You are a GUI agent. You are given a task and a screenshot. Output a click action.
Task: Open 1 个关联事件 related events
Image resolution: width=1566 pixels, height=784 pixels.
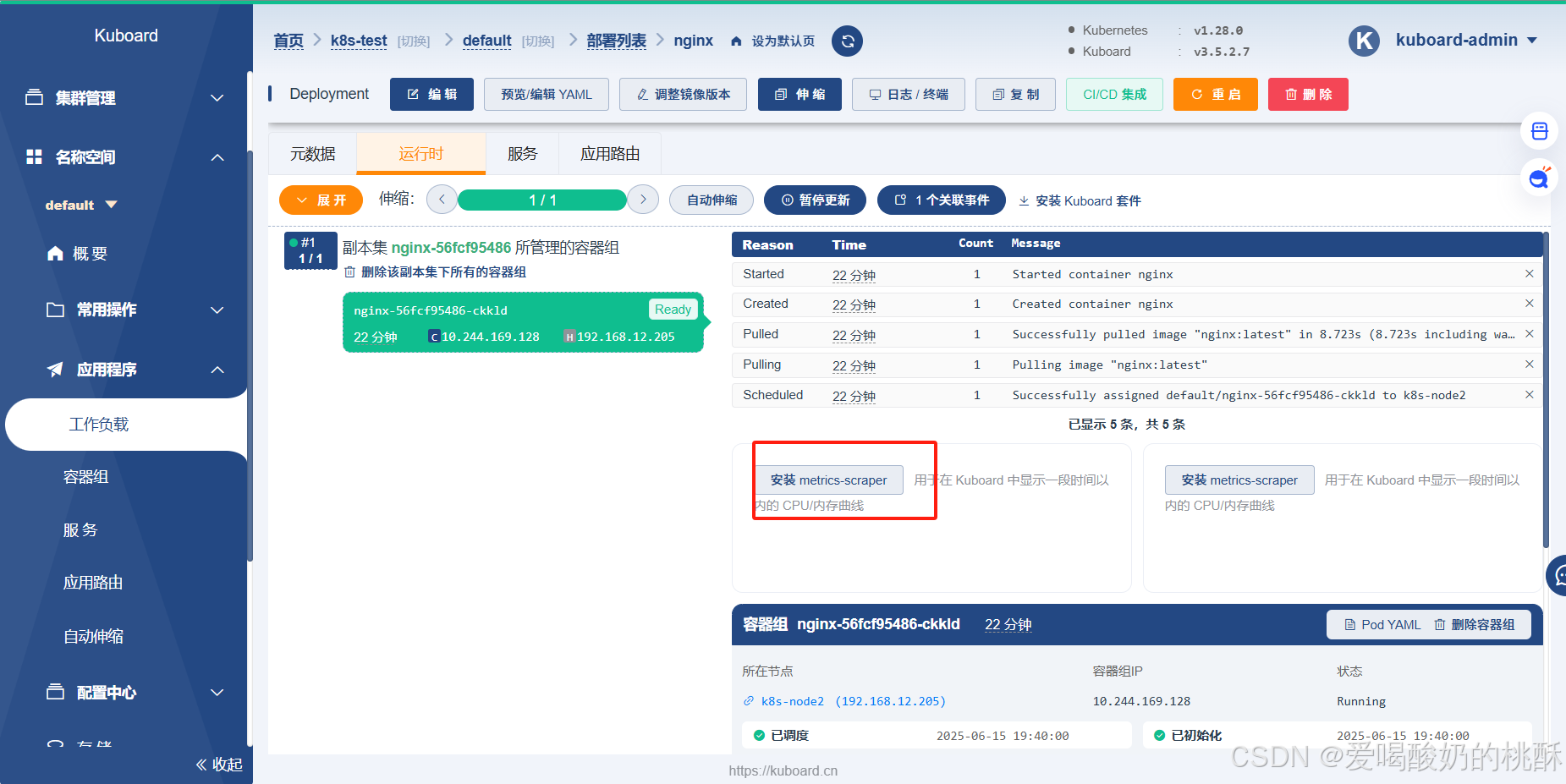coord(942,200)
